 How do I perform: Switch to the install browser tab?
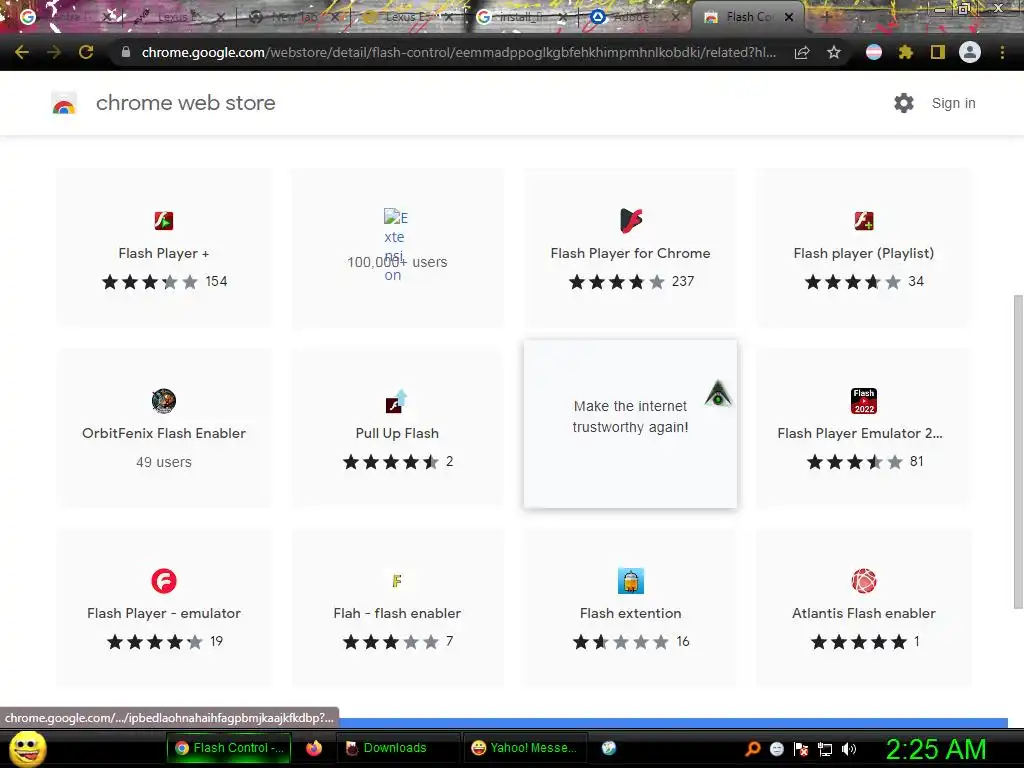pos(520,17)
